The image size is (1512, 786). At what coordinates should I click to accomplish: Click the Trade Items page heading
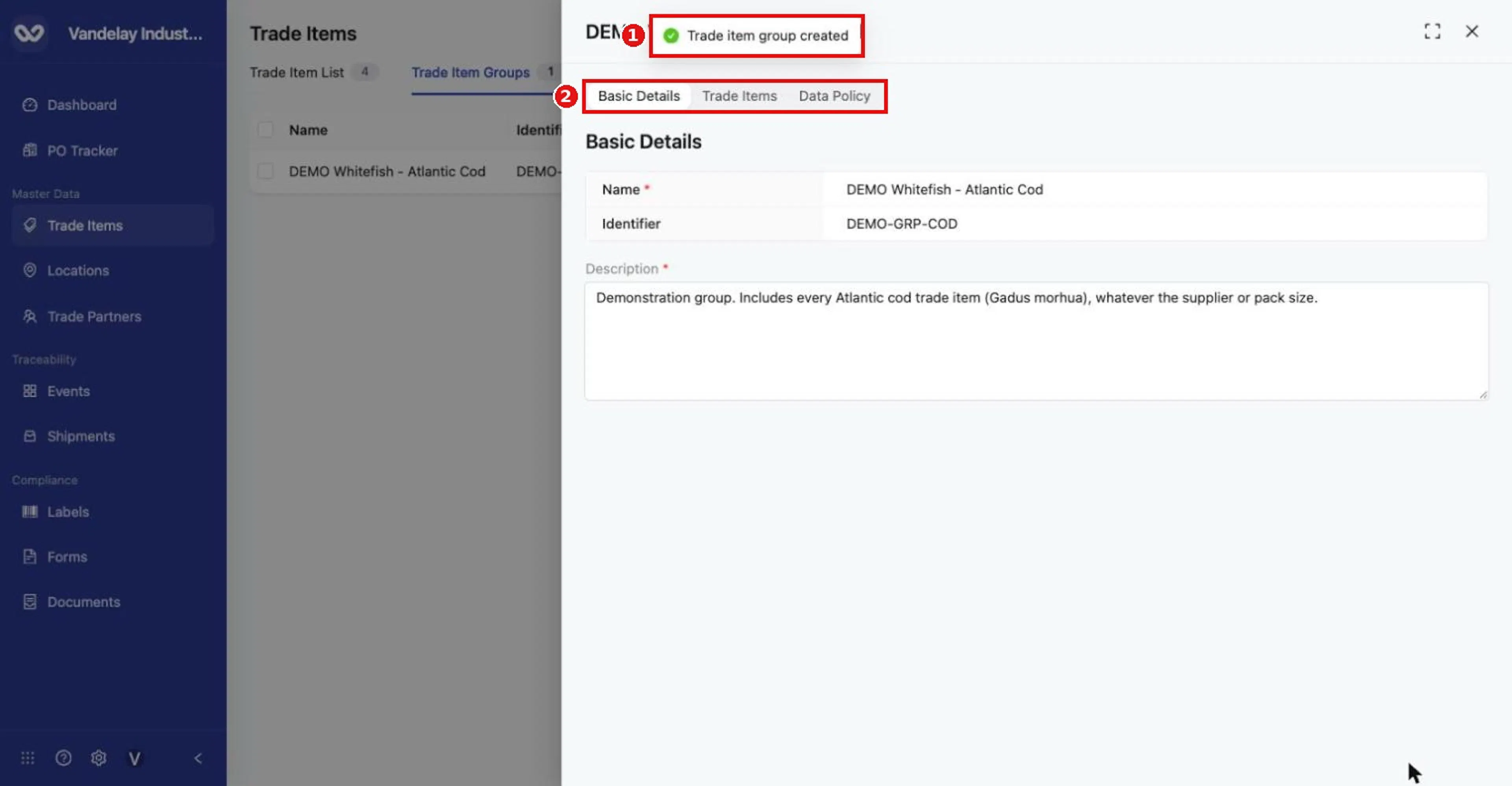point(303,33)
